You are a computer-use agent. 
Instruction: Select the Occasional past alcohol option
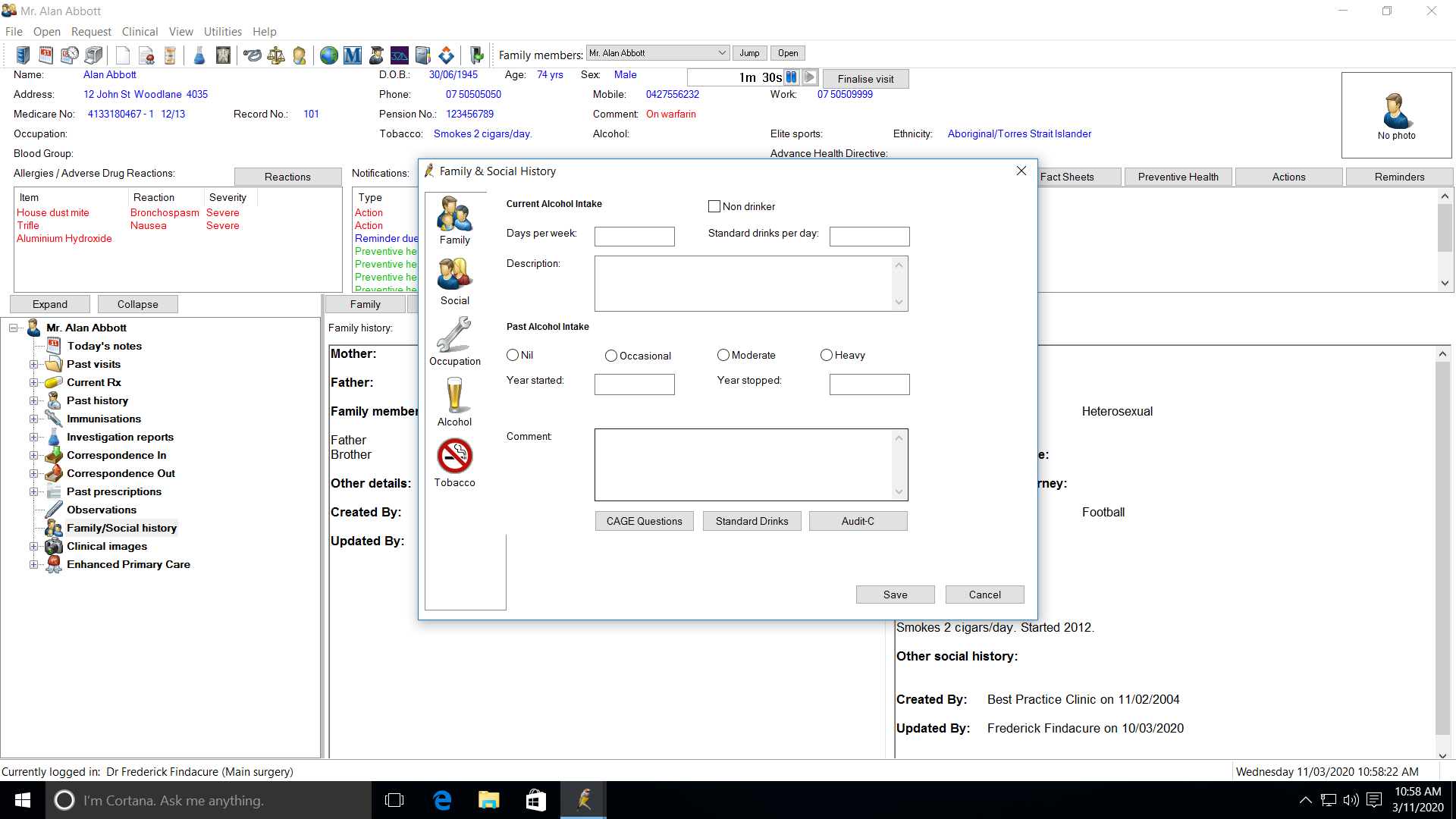click(x=610, y=356)
